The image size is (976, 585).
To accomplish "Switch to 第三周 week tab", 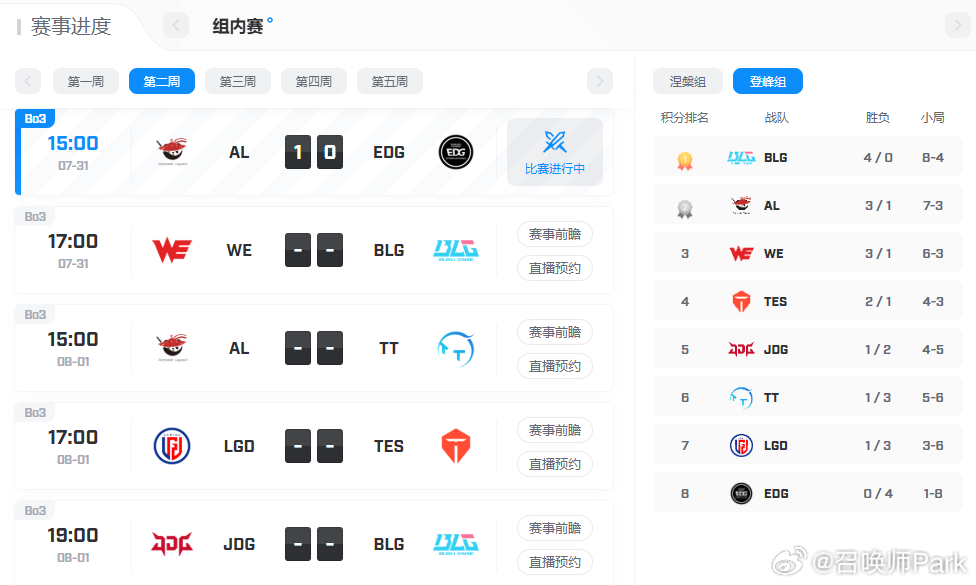I will pyautogui.click(x=238, y=81).
